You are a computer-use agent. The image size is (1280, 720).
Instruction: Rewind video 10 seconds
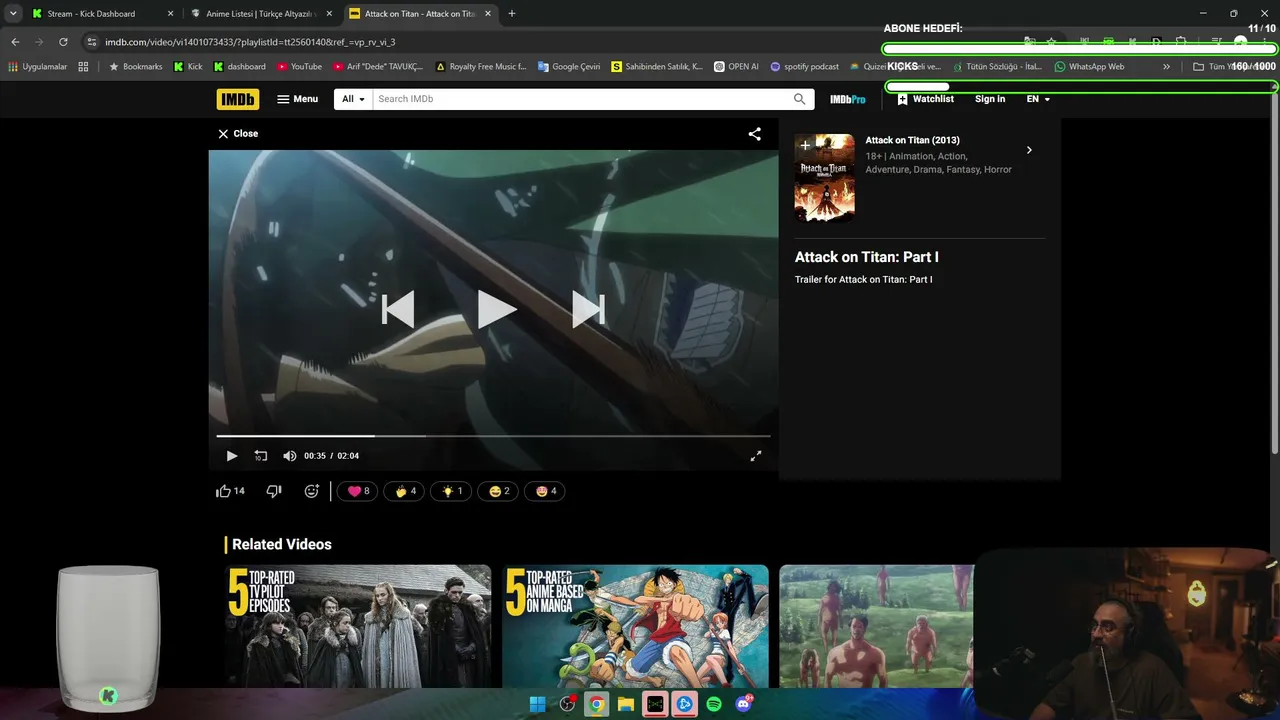pyautogui.click(x=261, y=456)
